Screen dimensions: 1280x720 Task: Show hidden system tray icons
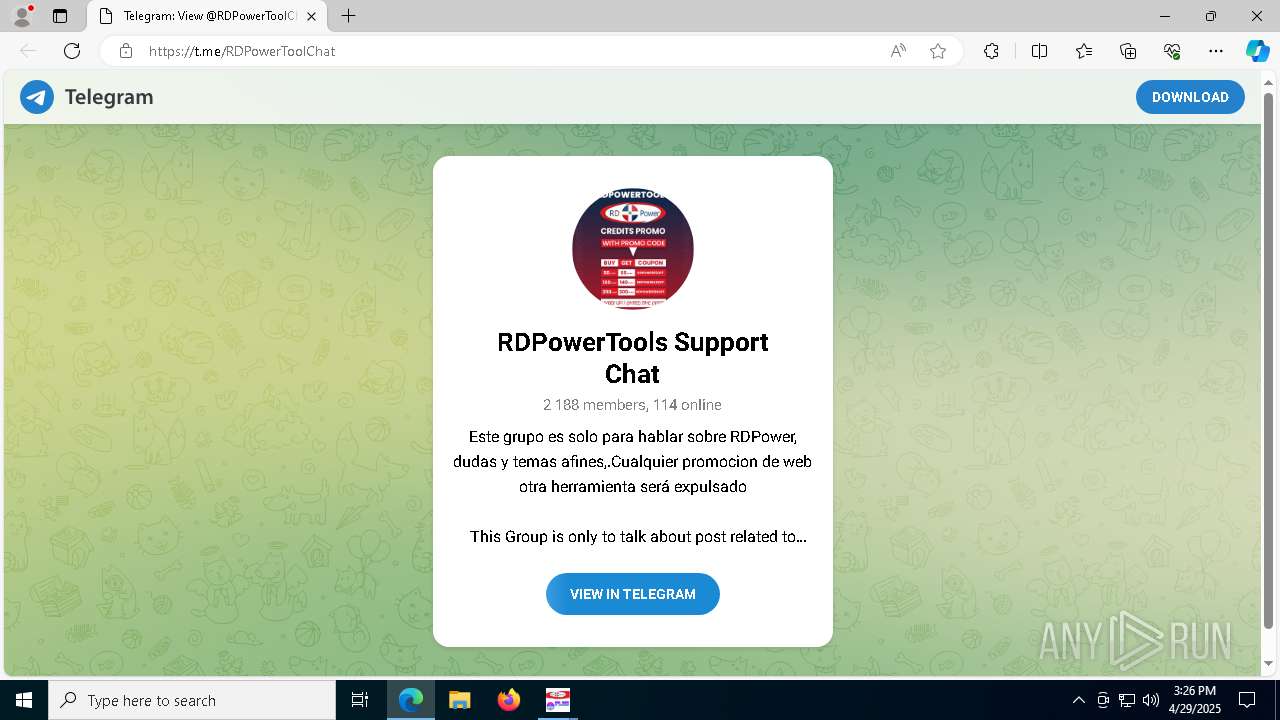tap(1078, 700)
